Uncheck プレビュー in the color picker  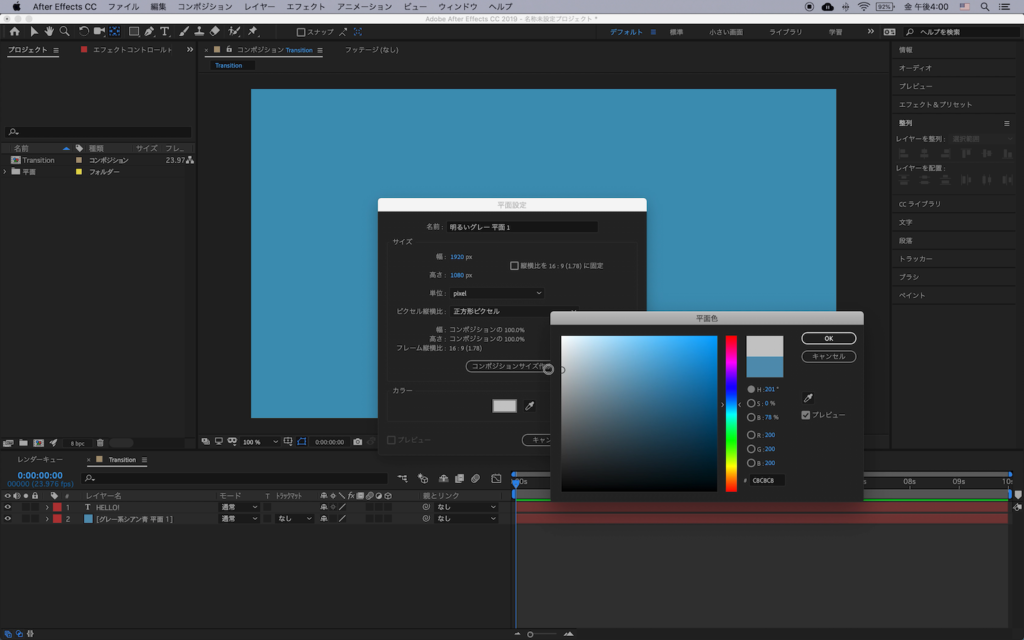pos(806,415)
